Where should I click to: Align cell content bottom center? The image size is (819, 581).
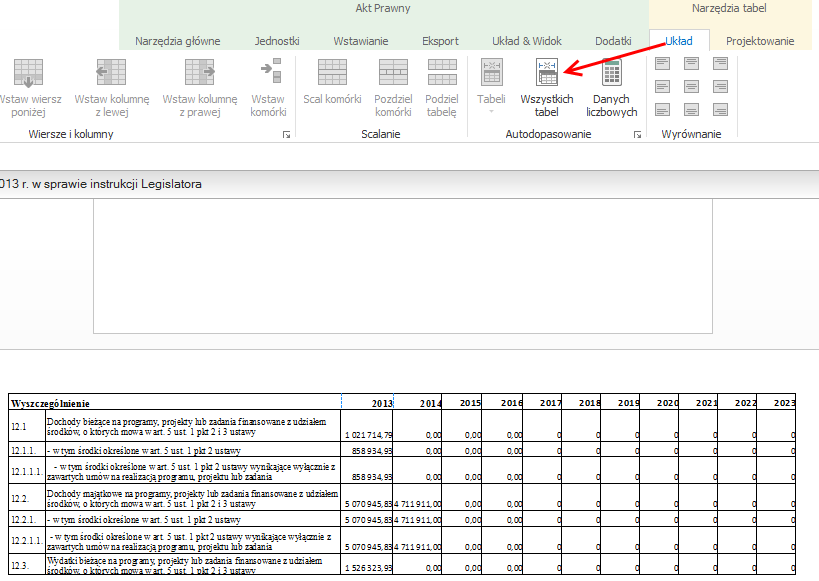pos(692,109)
